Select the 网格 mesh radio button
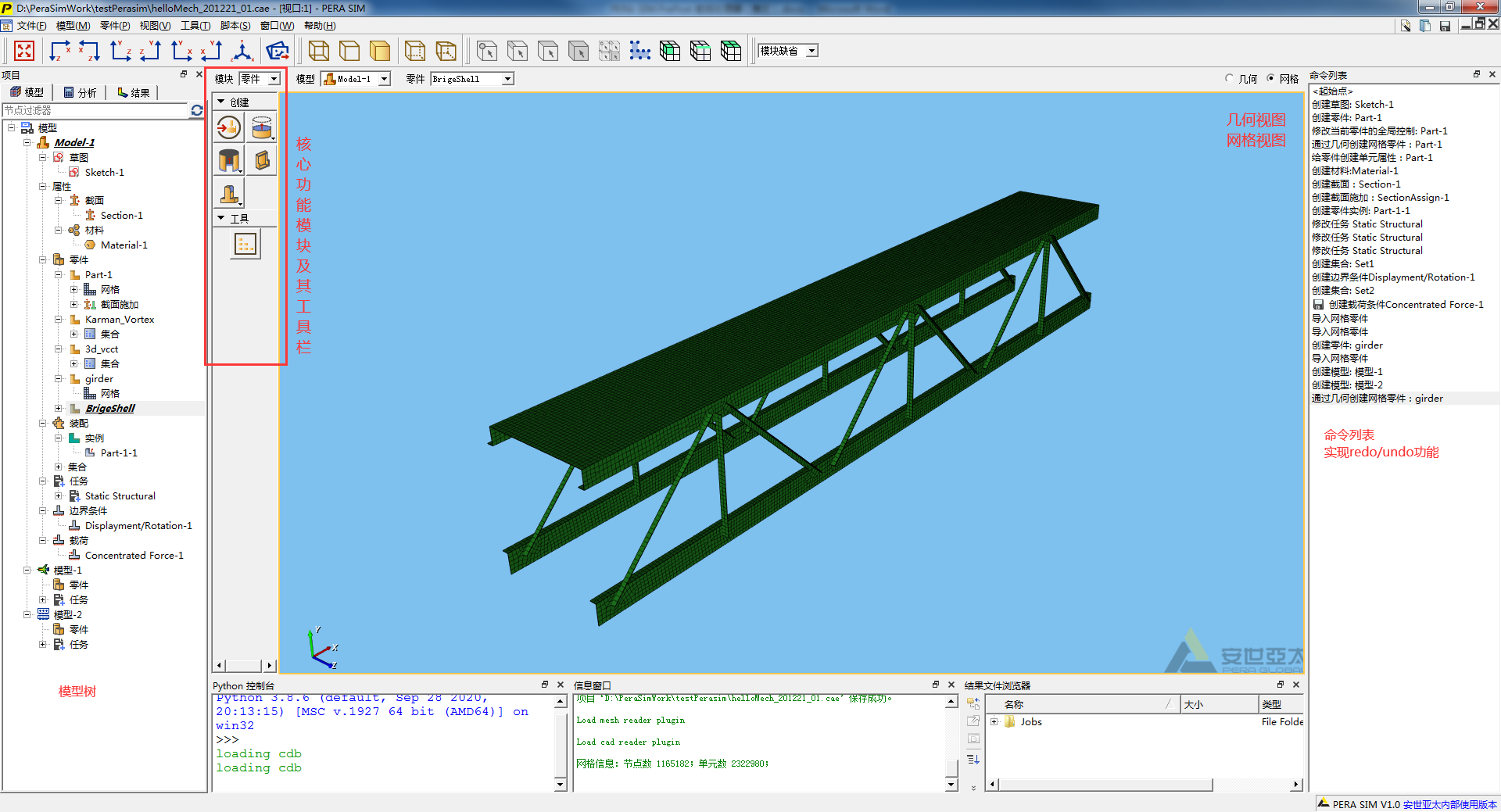 point(1270,78)
